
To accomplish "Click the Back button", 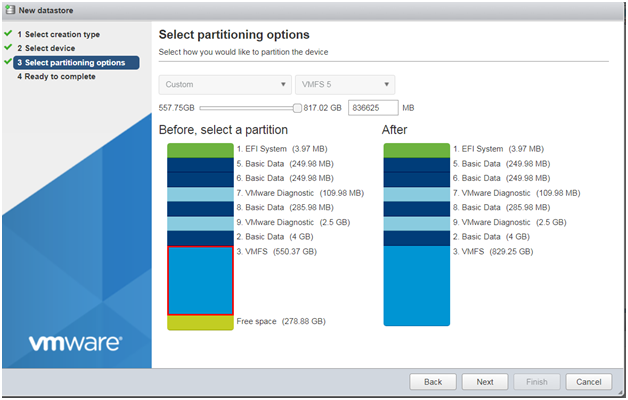I will click(x=433, y=382).
